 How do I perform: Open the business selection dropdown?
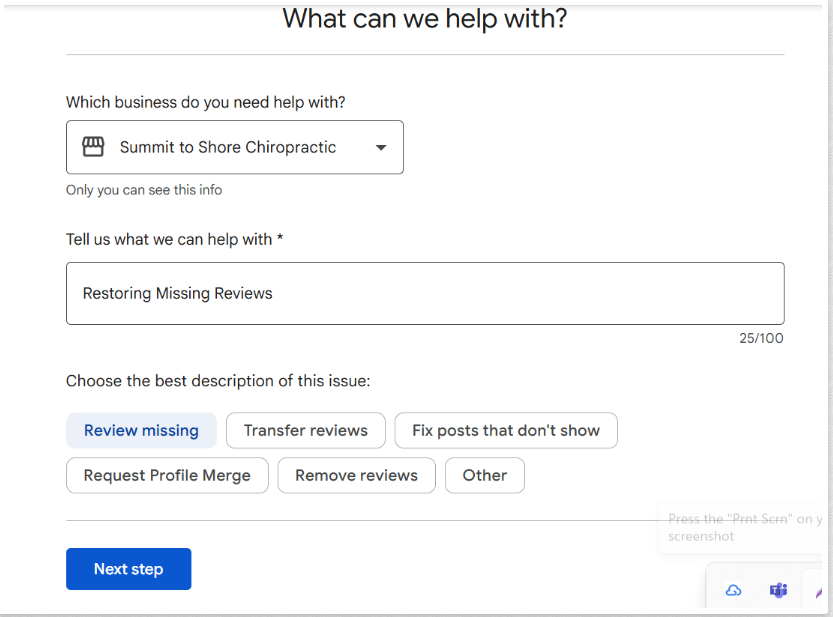click(x=234, y=147)
